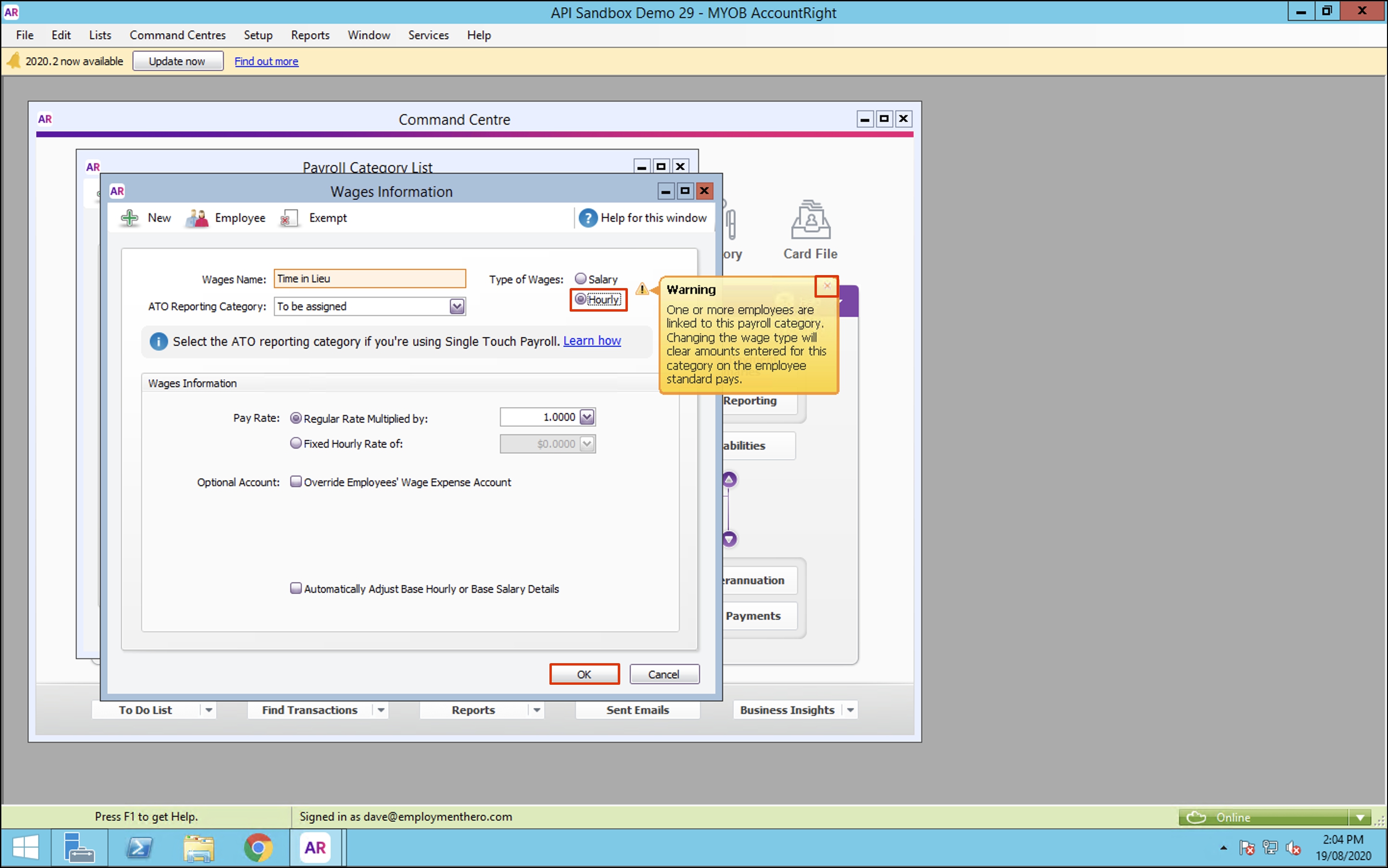Click the purple down arrow circle

[x=729, y=539]
